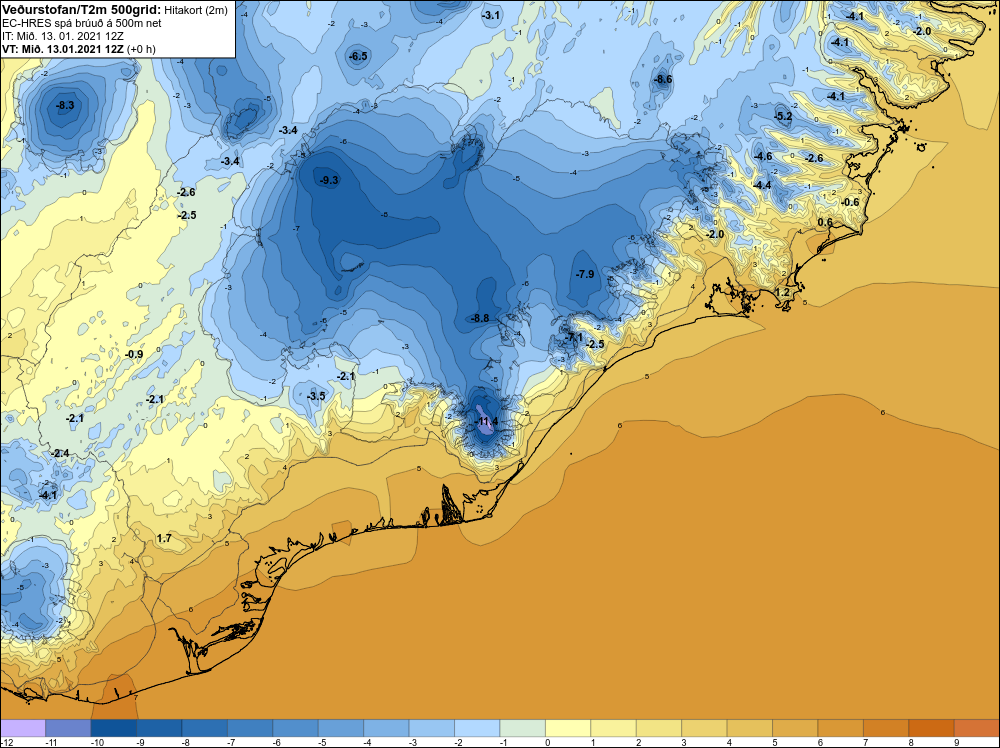Click the legend swatch between -8 and -7

tap(205, 728)
